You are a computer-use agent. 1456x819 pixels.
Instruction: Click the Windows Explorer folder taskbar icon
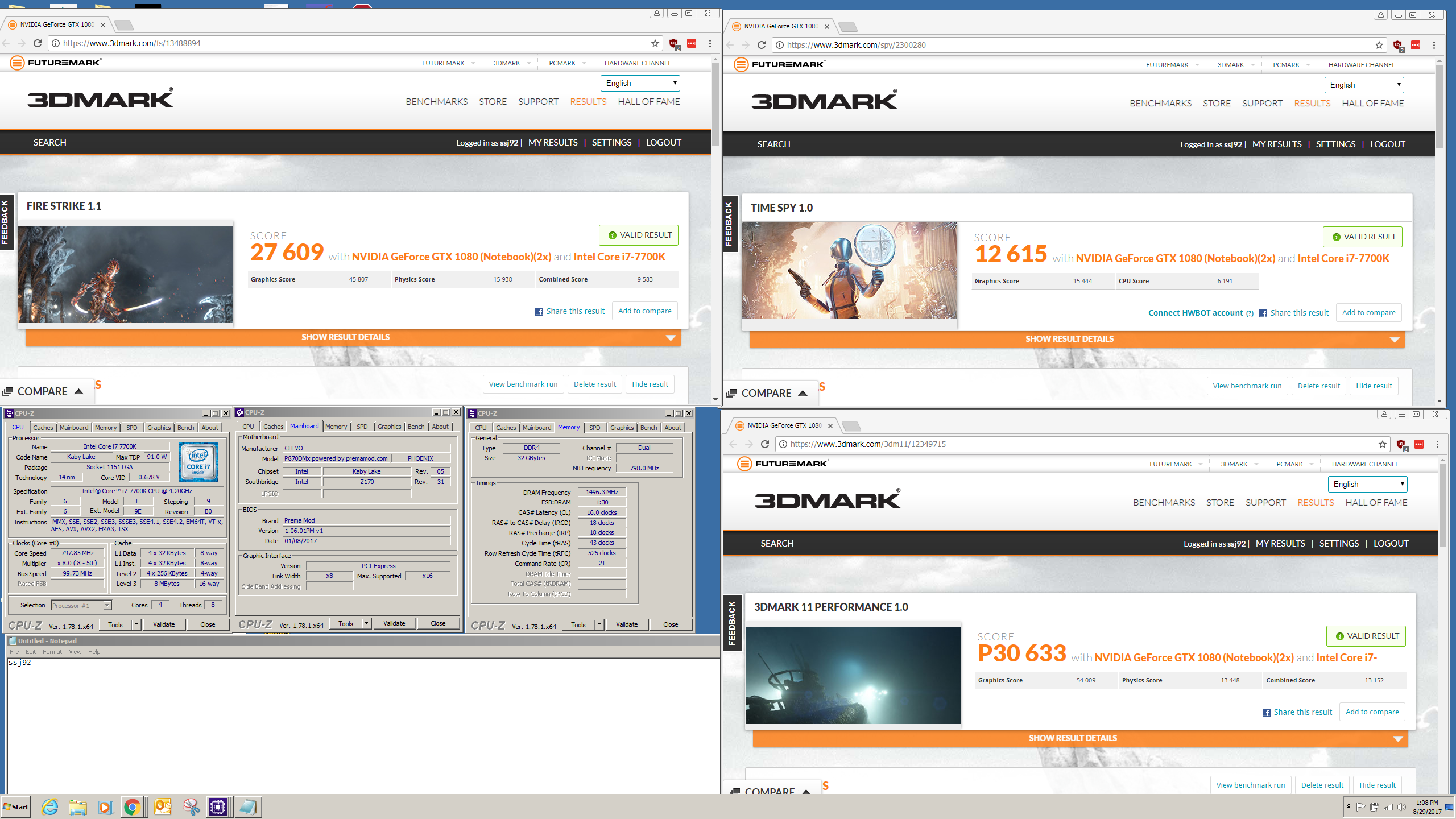tap(78, 807)
